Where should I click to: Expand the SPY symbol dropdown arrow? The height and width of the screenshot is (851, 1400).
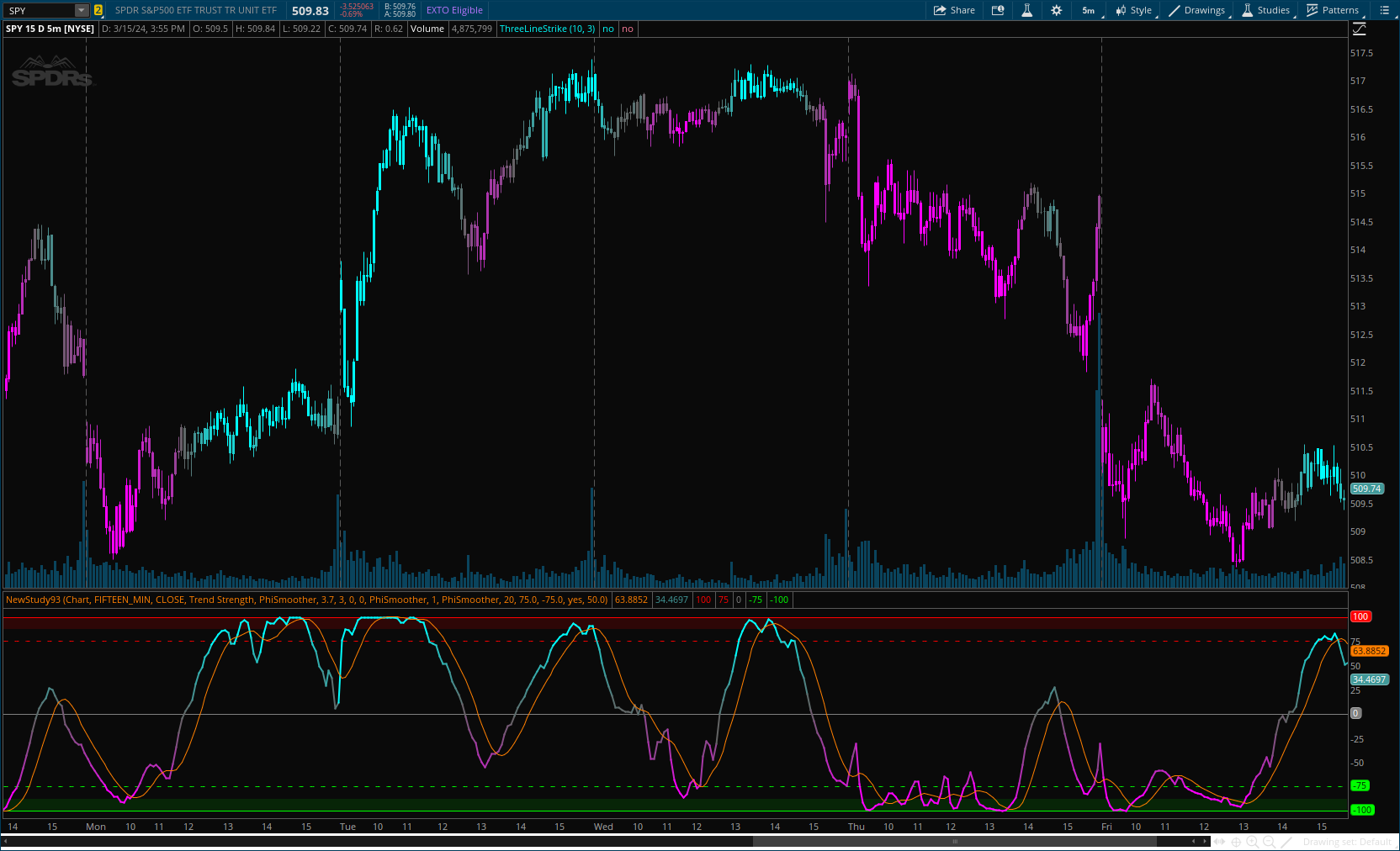[82, 10]
